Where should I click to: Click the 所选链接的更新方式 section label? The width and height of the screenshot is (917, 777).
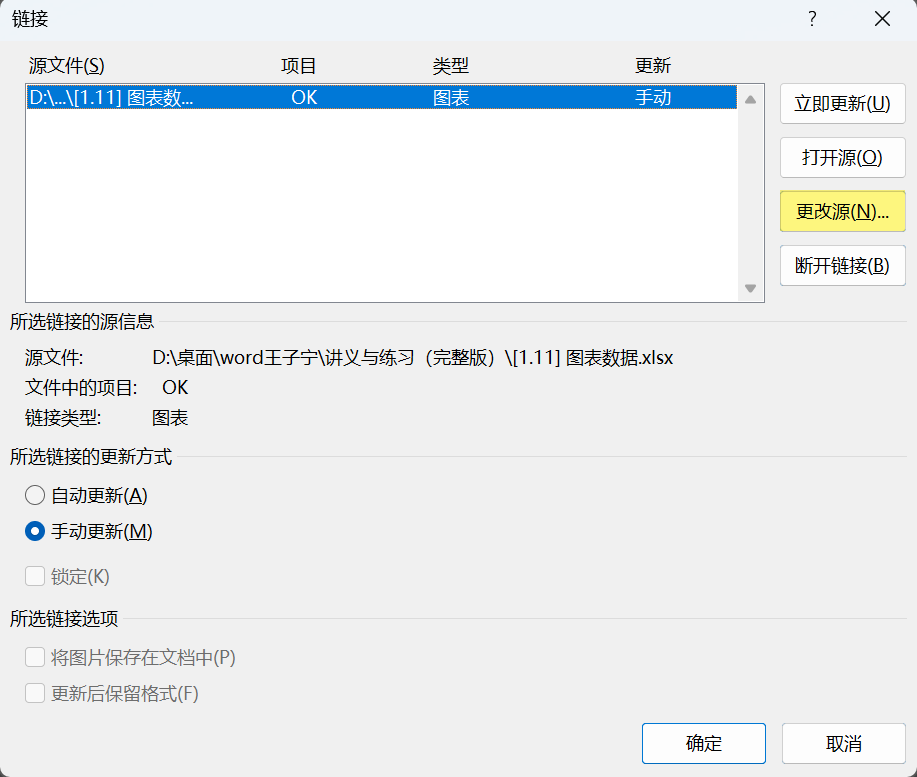click(91, 457)
